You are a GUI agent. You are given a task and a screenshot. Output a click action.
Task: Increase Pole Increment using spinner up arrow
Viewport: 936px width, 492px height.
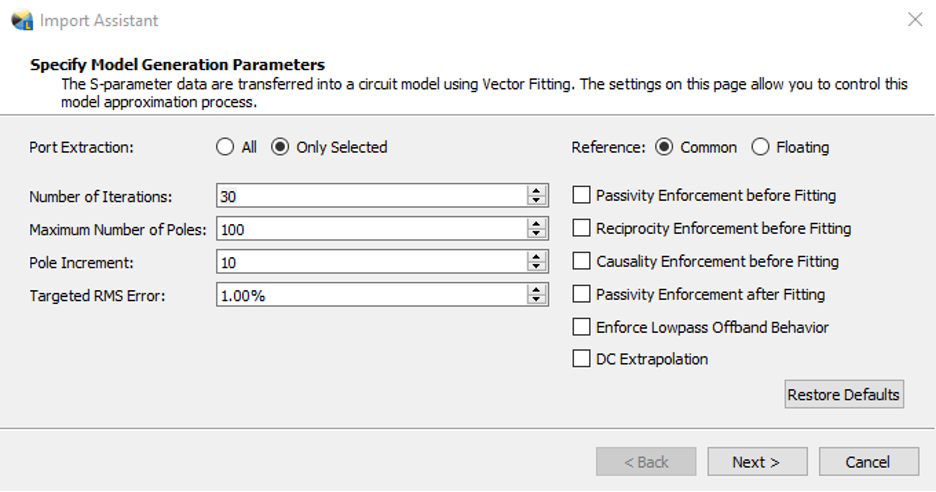[537, 257]
